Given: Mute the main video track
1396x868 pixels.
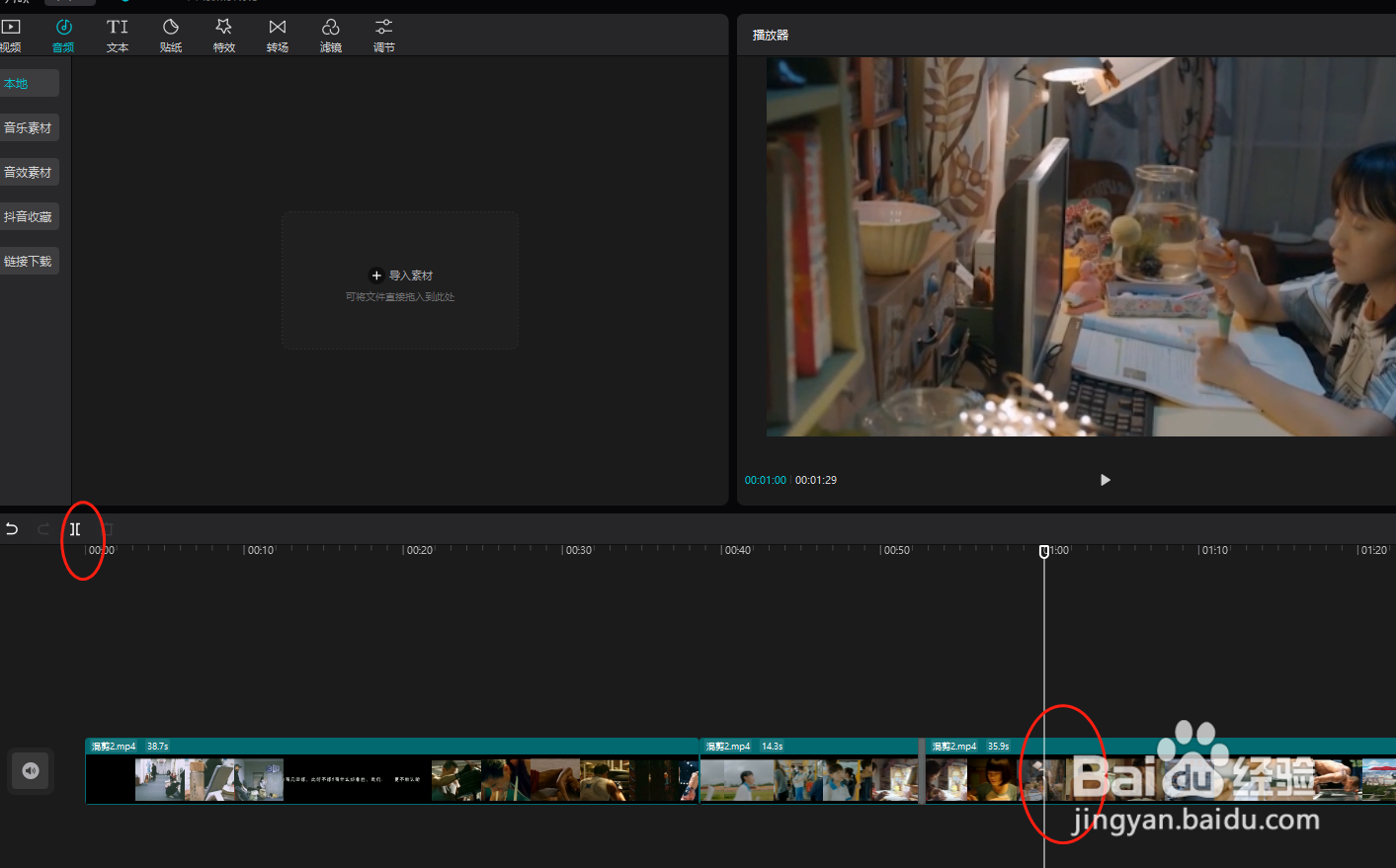Looking at the screenshot, I should 31,770.
